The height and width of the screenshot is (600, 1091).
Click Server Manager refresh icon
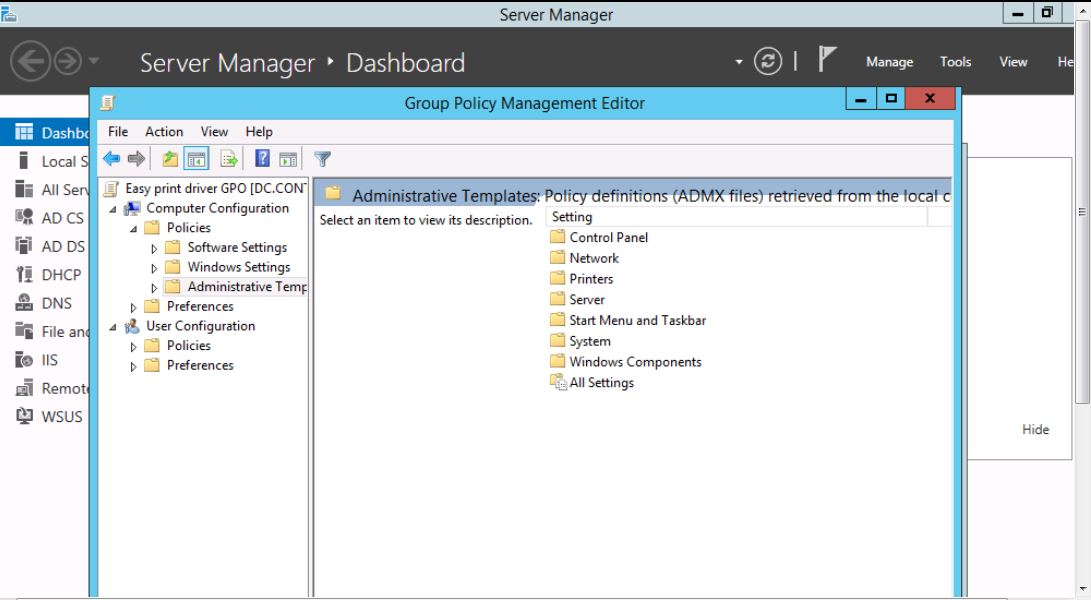tap(768, 61)
